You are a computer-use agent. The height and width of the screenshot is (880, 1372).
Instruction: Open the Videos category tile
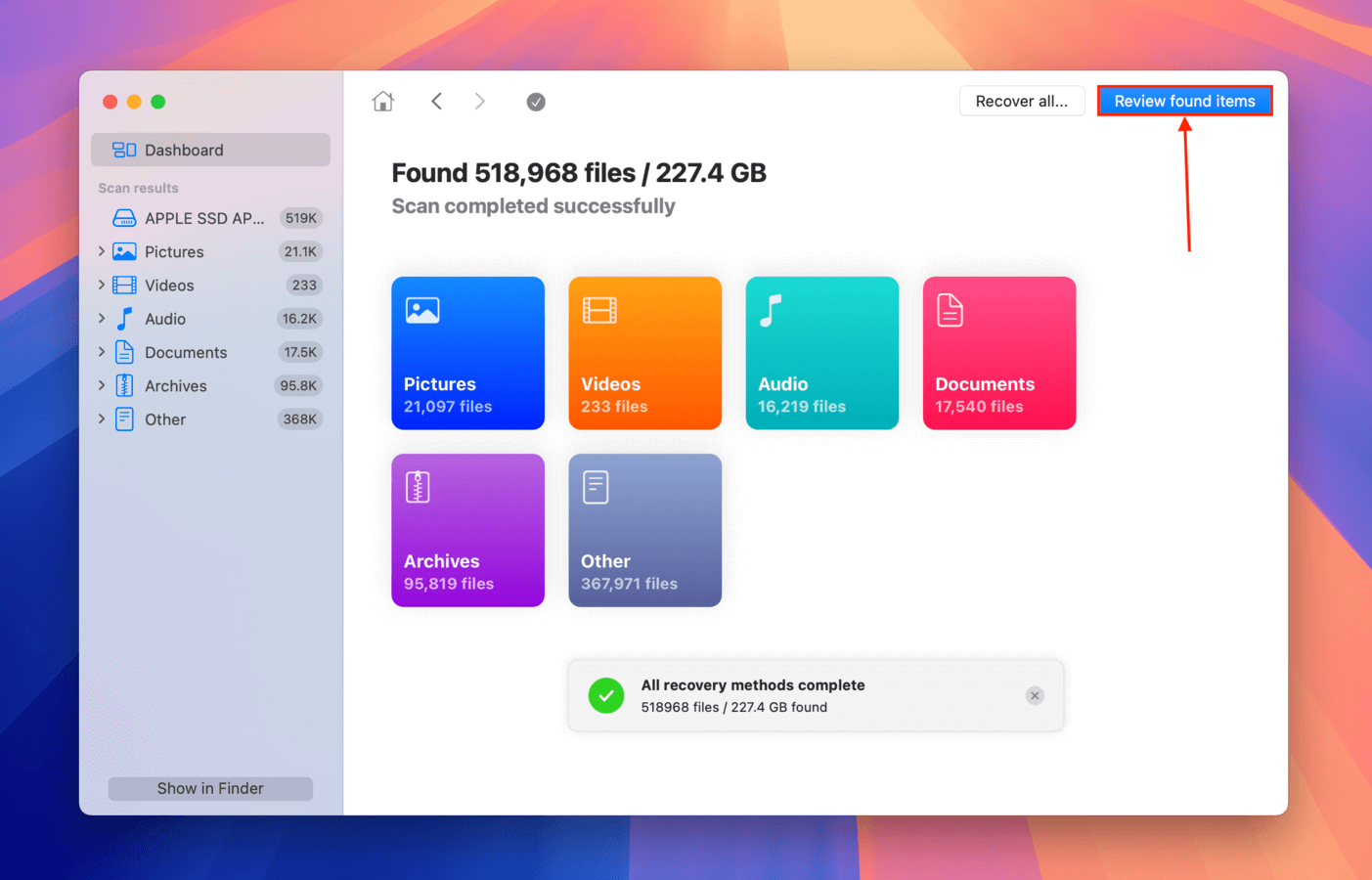coord(644,353)
